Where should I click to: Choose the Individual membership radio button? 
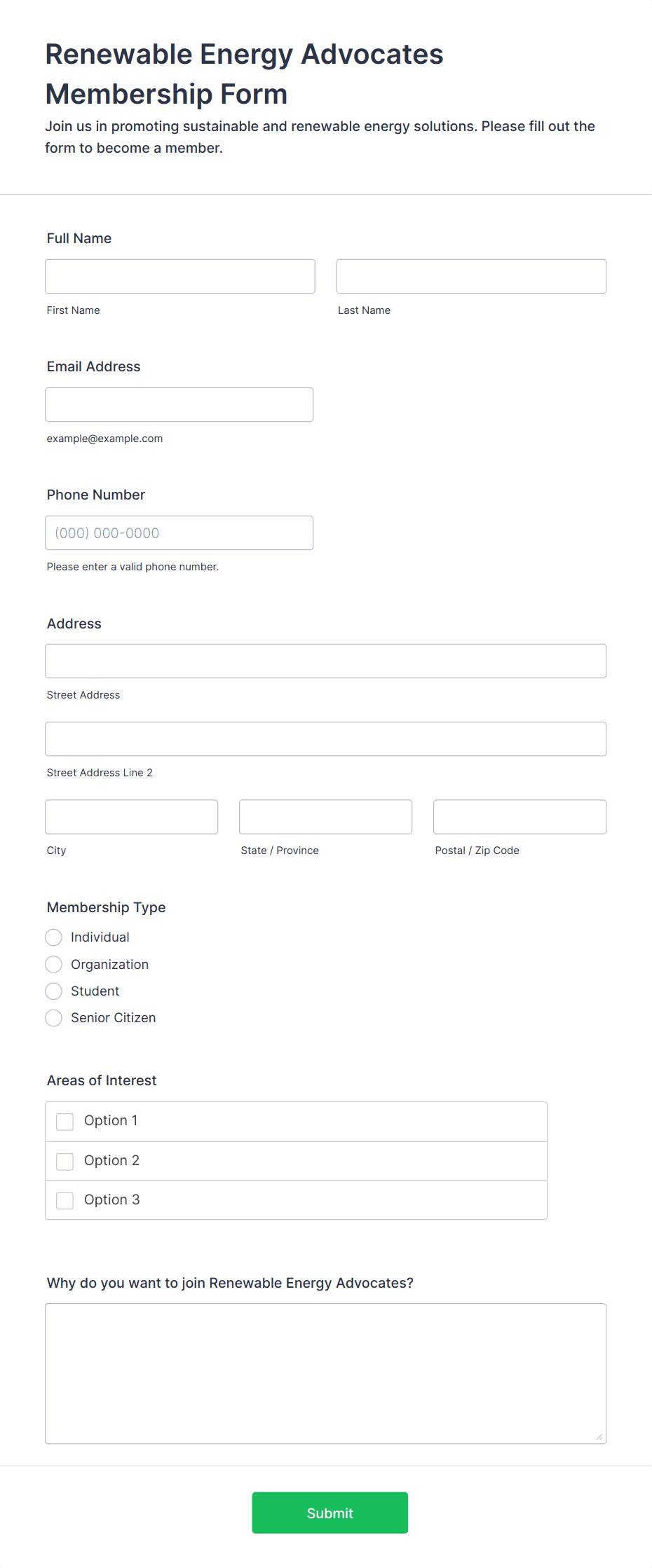[x=54, y=937]
